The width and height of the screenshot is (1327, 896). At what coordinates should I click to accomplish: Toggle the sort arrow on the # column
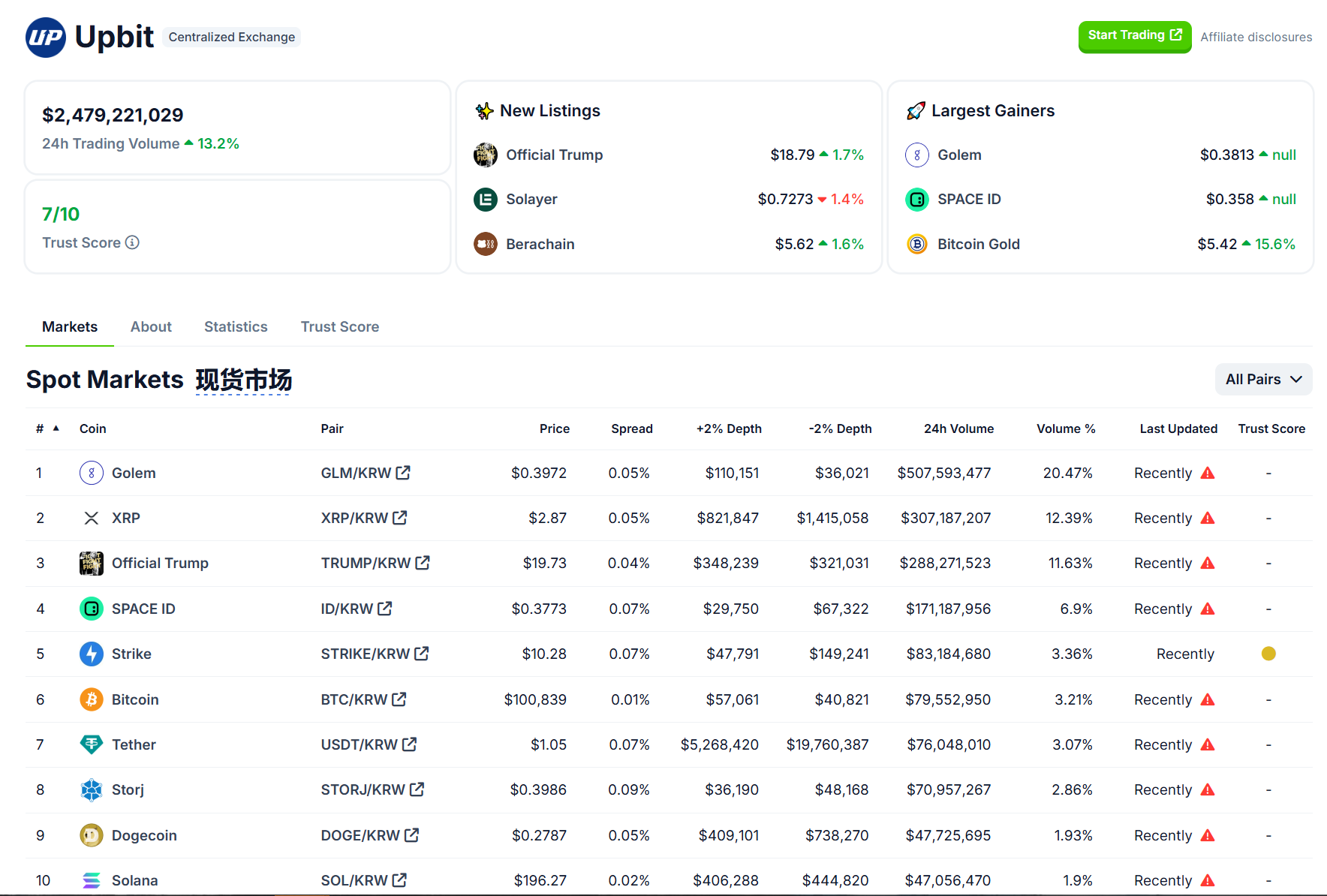tap(56, 428)
